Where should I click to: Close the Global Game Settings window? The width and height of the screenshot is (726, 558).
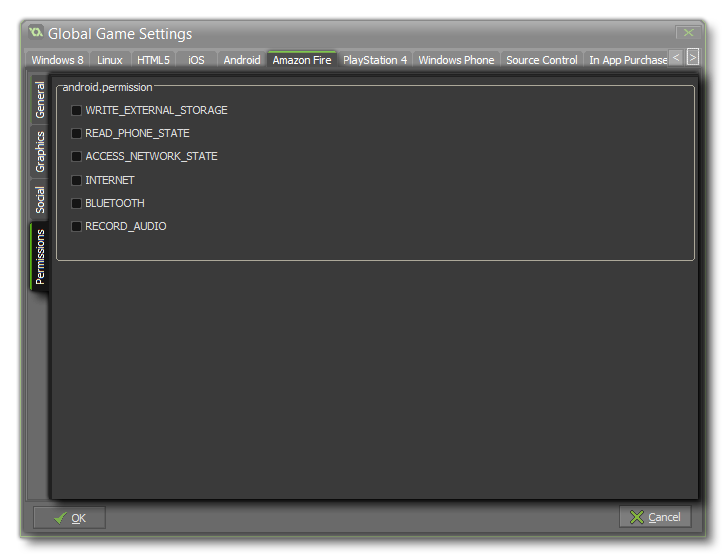[x=687, y=33]
